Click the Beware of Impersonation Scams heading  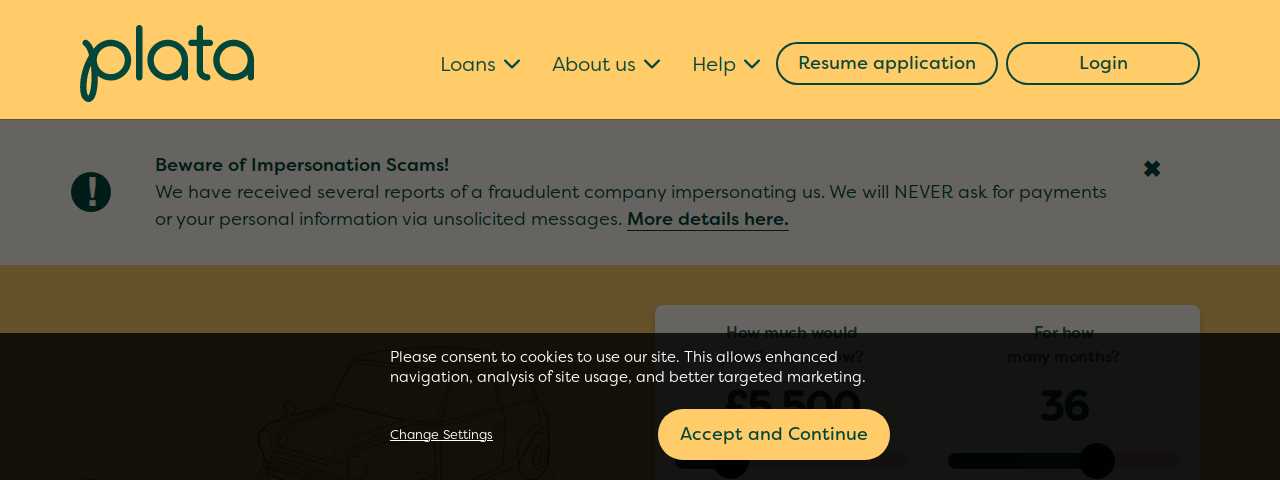point(302,165)
